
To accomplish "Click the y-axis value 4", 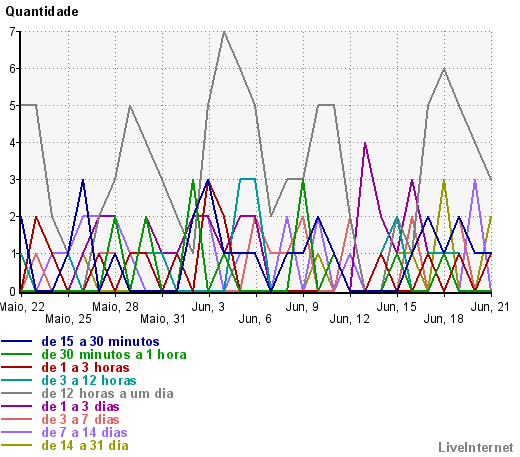I will click(x=12, y=143).
